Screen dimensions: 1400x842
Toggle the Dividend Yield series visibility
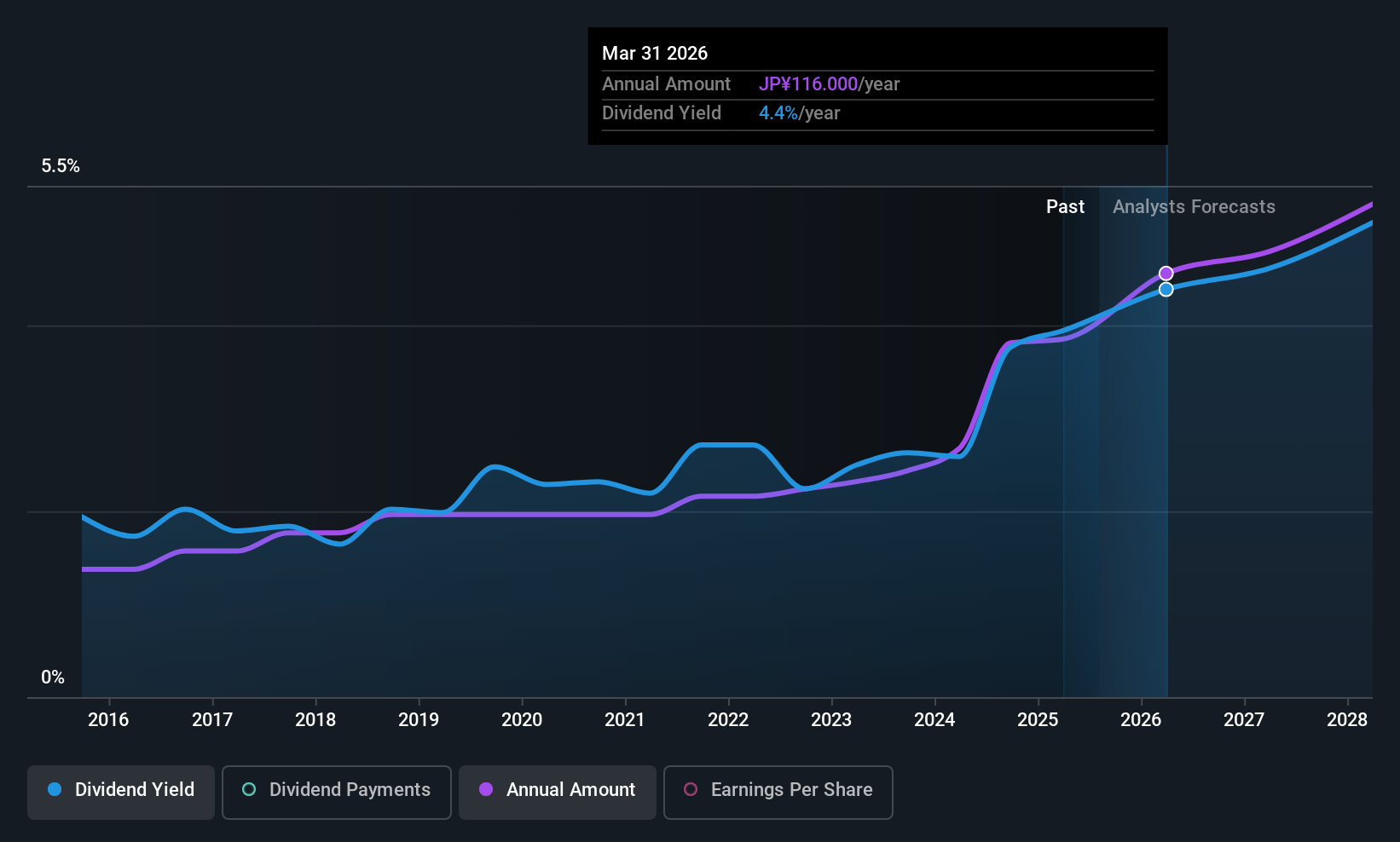click(120, 790)
